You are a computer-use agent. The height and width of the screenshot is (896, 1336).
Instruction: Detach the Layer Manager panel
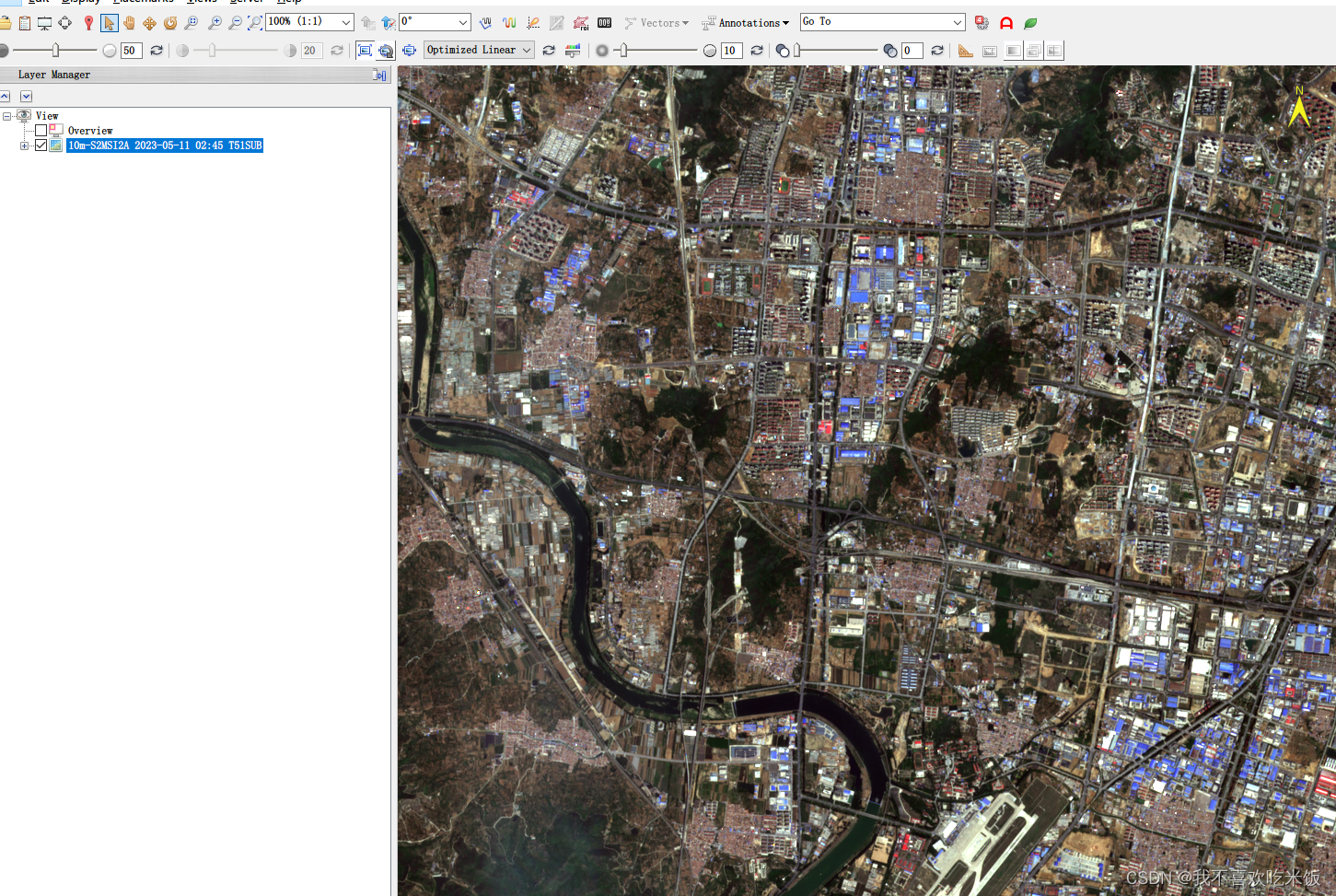tap(379, 76)
